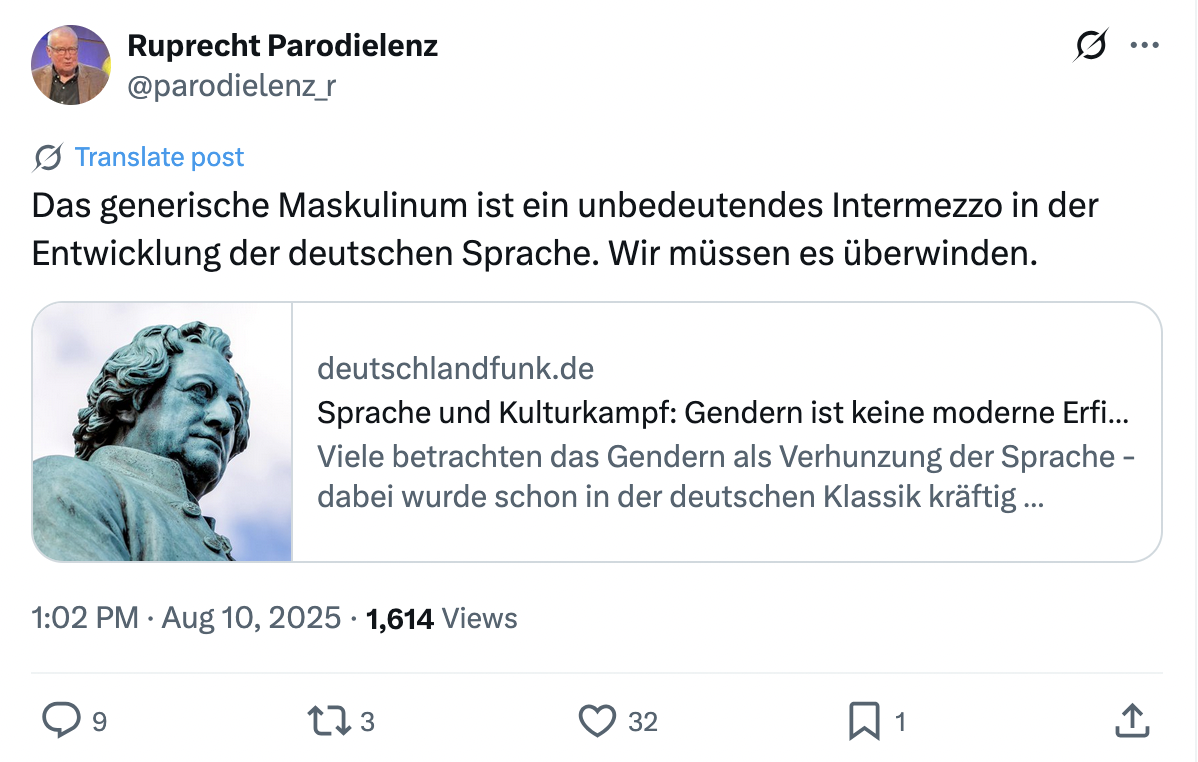1198x762 pixels.
Task: Click the like count number 32
Action: click(643, 721)
